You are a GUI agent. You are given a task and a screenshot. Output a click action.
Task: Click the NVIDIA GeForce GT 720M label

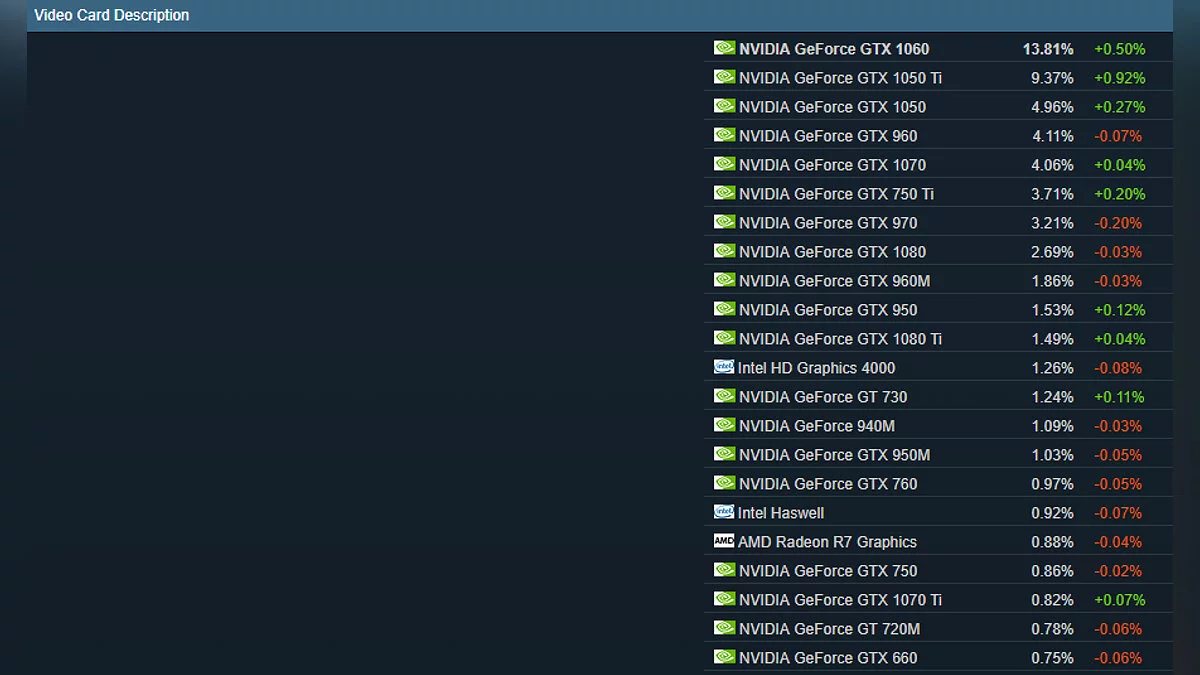point(829,629)
